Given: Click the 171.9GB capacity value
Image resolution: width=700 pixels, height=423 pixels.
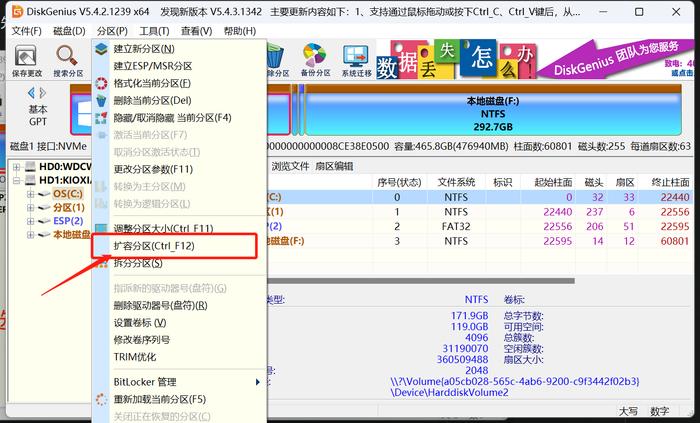Looking at the screenshot, I should click(469, 315).
